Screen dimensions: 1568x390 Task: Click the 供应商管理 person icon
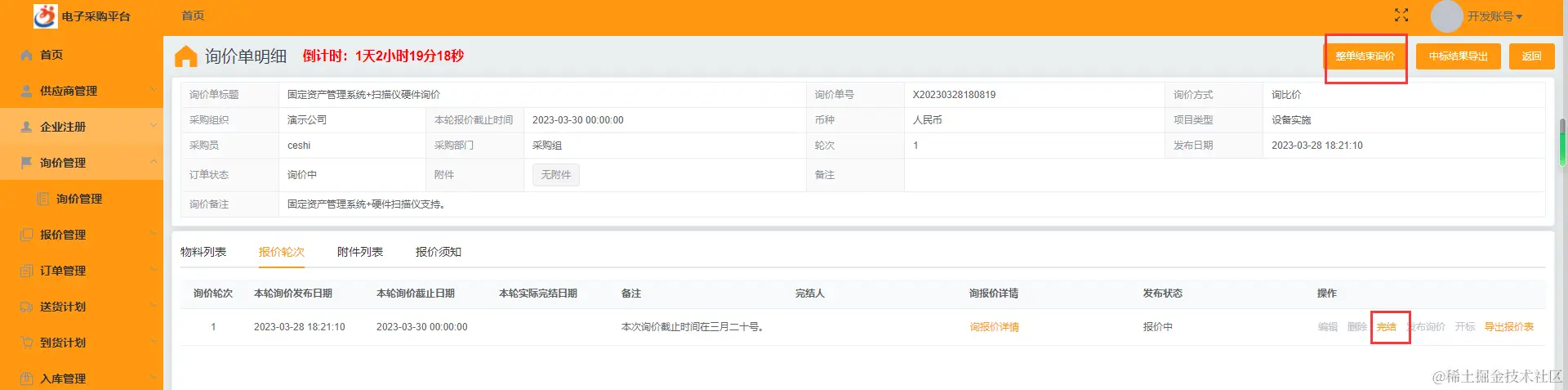pyautogui.click(x=26, y=91)
